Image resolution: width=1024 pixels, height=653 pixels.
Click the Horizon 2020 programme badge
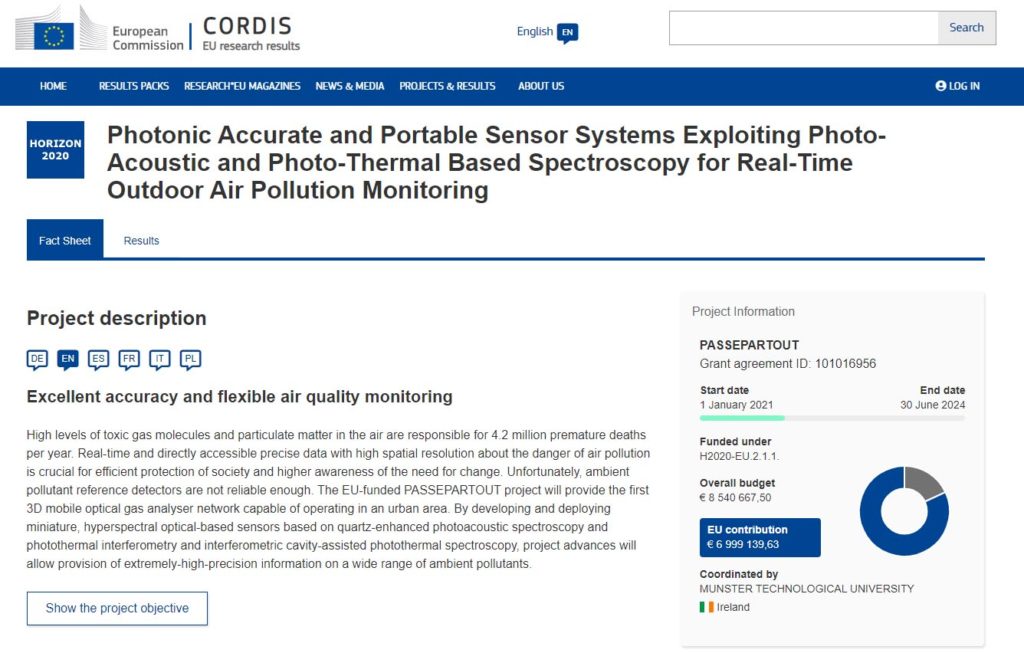tap(55, 150)
